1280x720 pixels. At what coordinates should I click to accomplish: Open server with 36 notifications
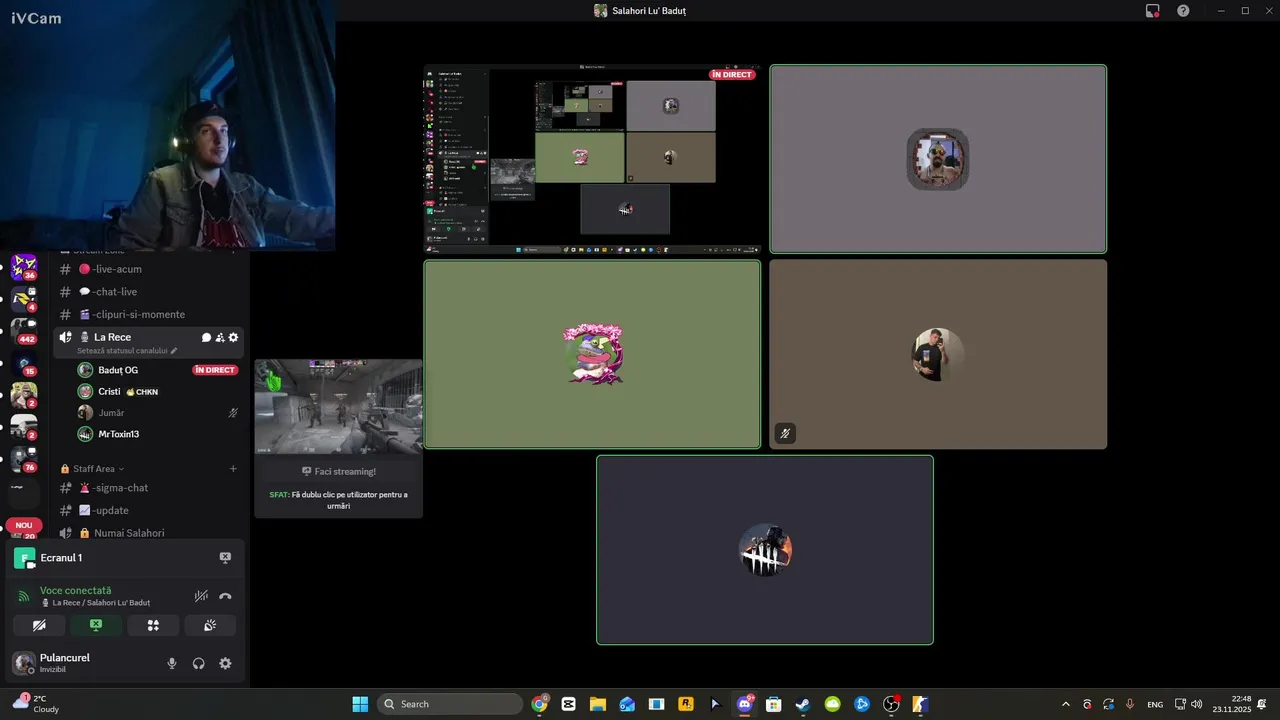coord(24,265)
